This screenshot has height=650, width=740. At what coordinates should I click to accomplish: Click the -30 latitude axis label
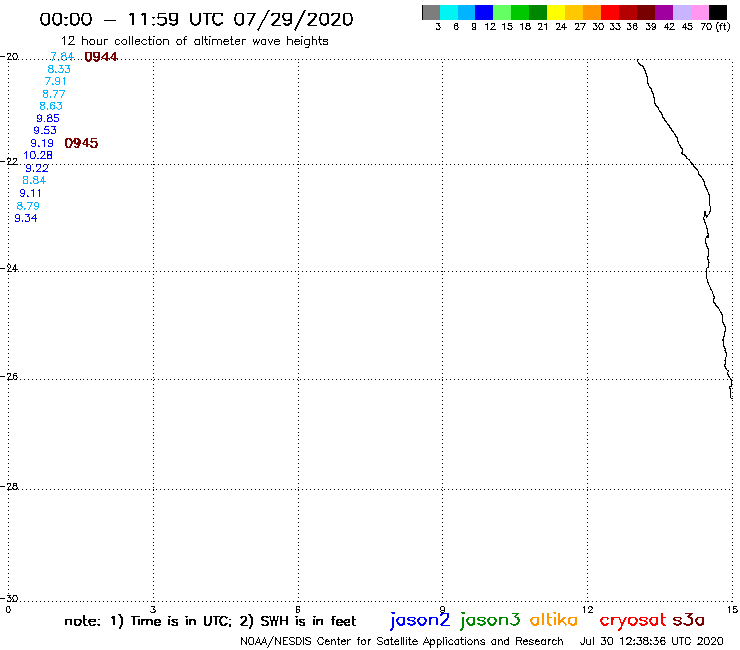(x=9, y=598)
